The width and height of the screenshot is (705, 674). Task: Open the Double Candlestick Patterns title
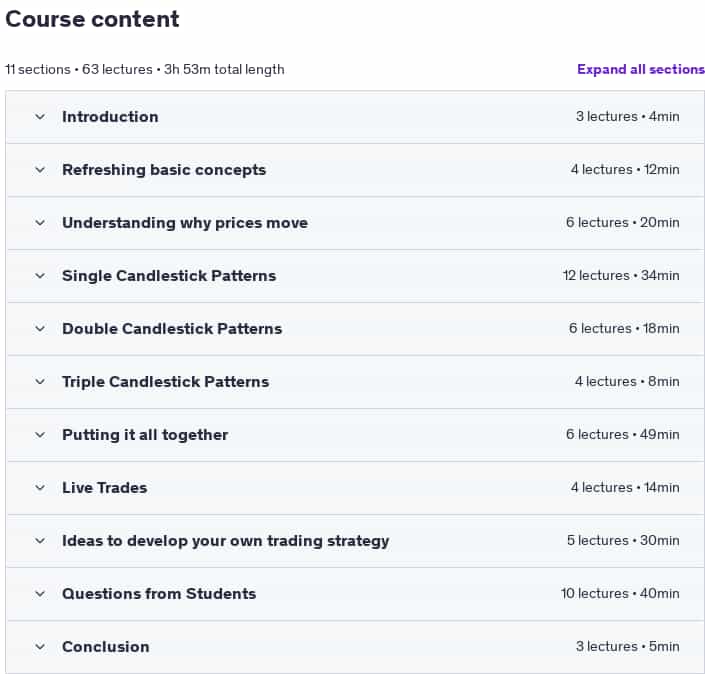tap(172, 329)
